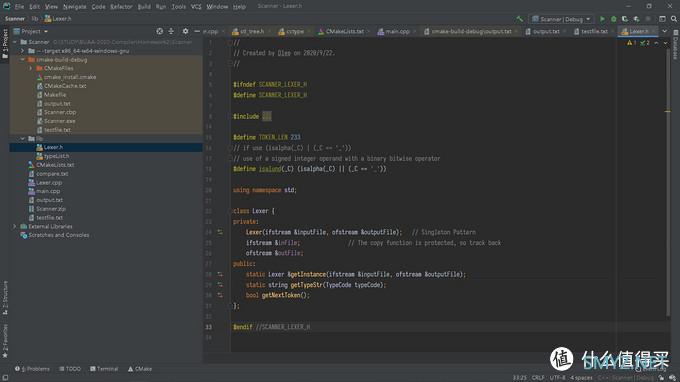The width and height of the screenshot is (680, 382).
Task: Change file encoding via UTF-8 indicator
Action: [557, 378]
